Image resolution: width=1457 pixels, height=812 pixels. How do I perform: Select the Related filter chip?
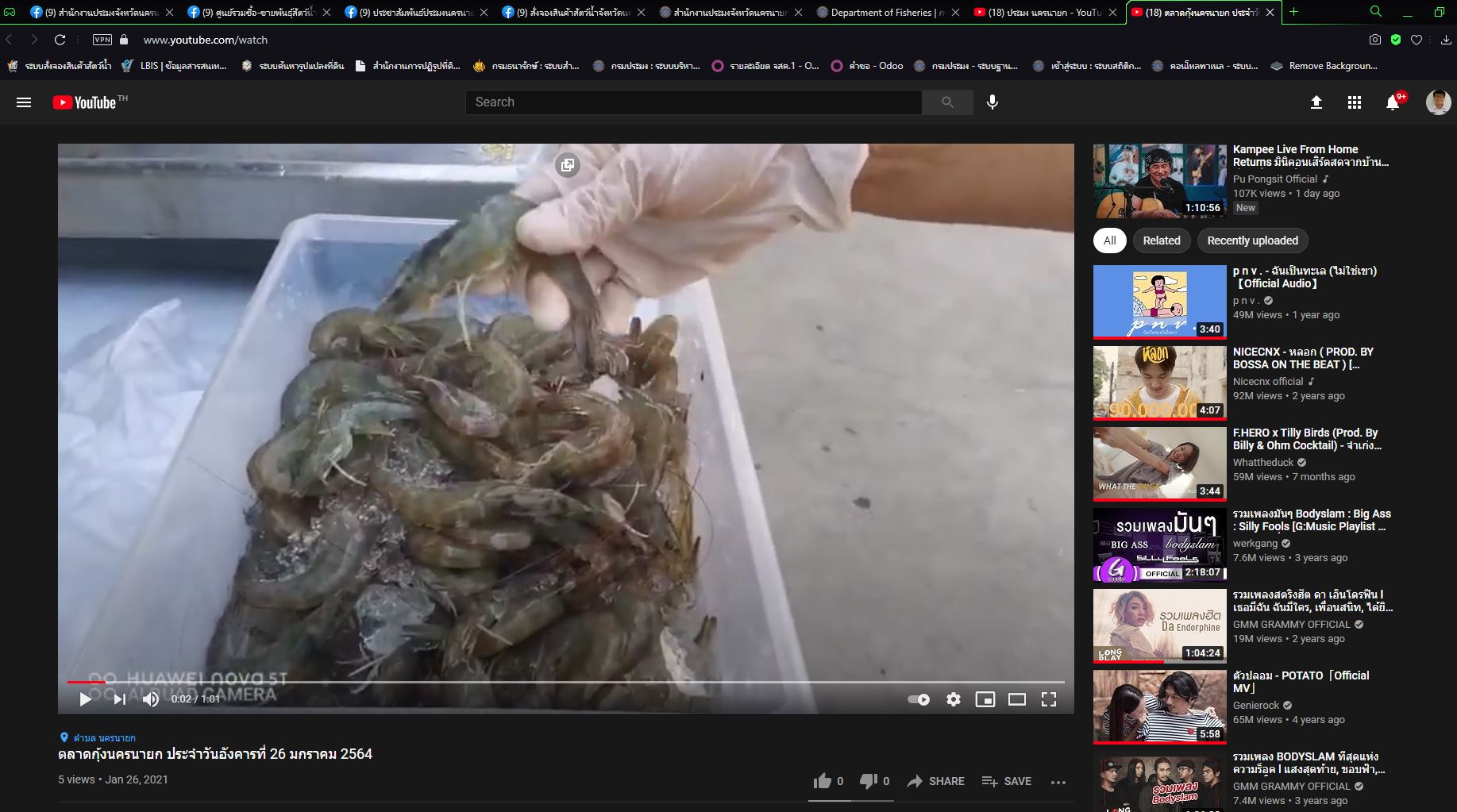pos(1162,241)
